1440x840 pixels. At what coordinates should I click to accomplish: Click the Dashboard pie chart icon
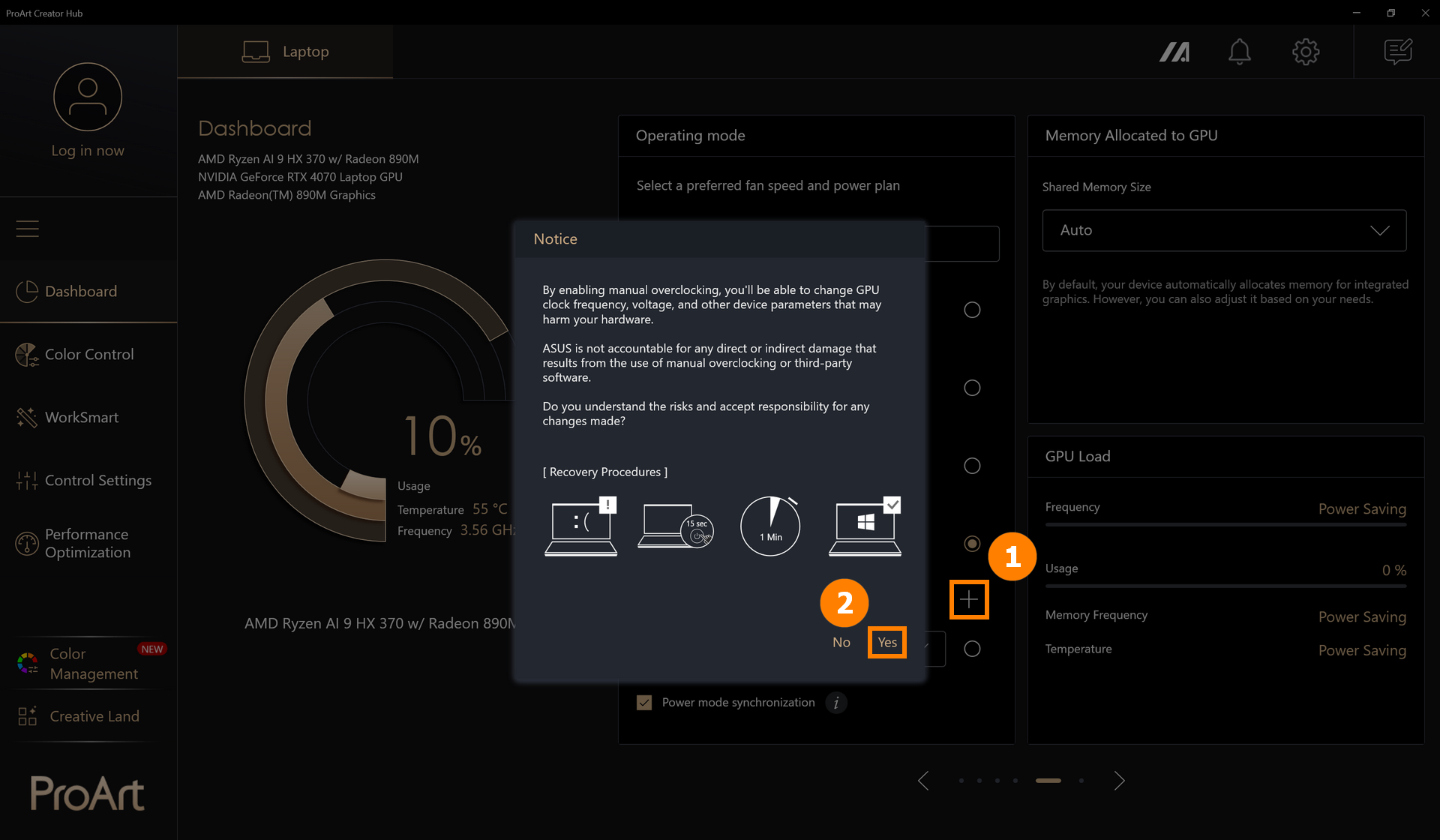click(x=27, y=291)
